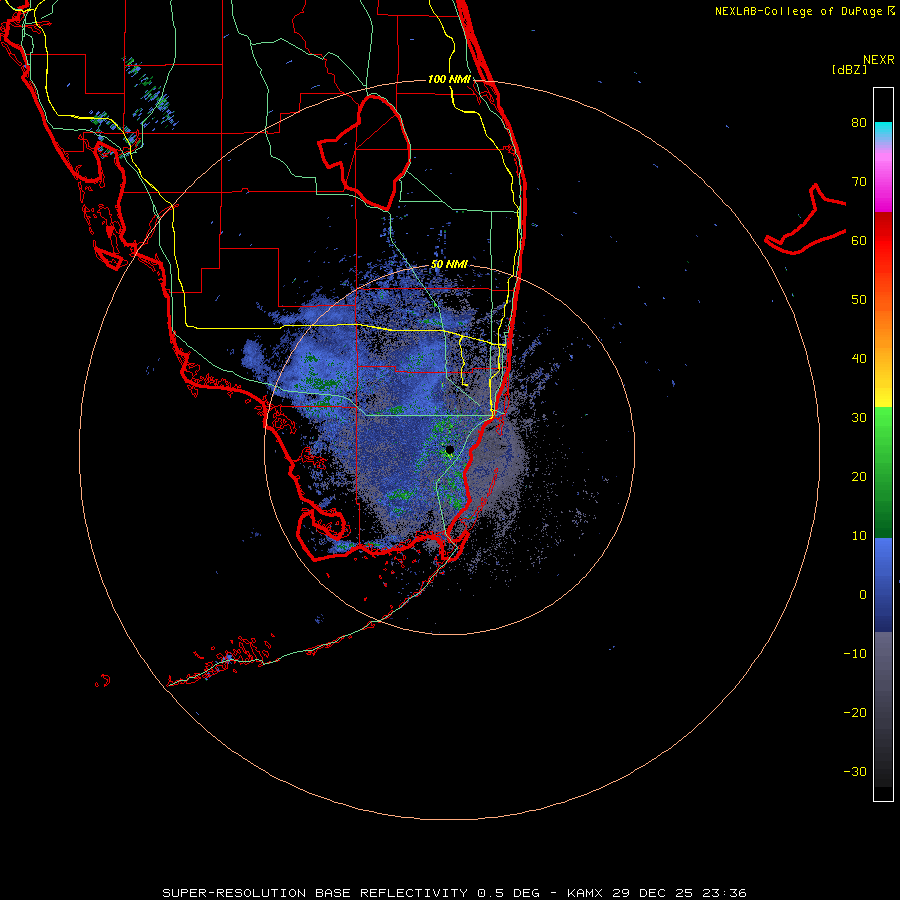900x900 pixels.
Task: Click the 40 value on dBZ scale
Action: [859, 359]
